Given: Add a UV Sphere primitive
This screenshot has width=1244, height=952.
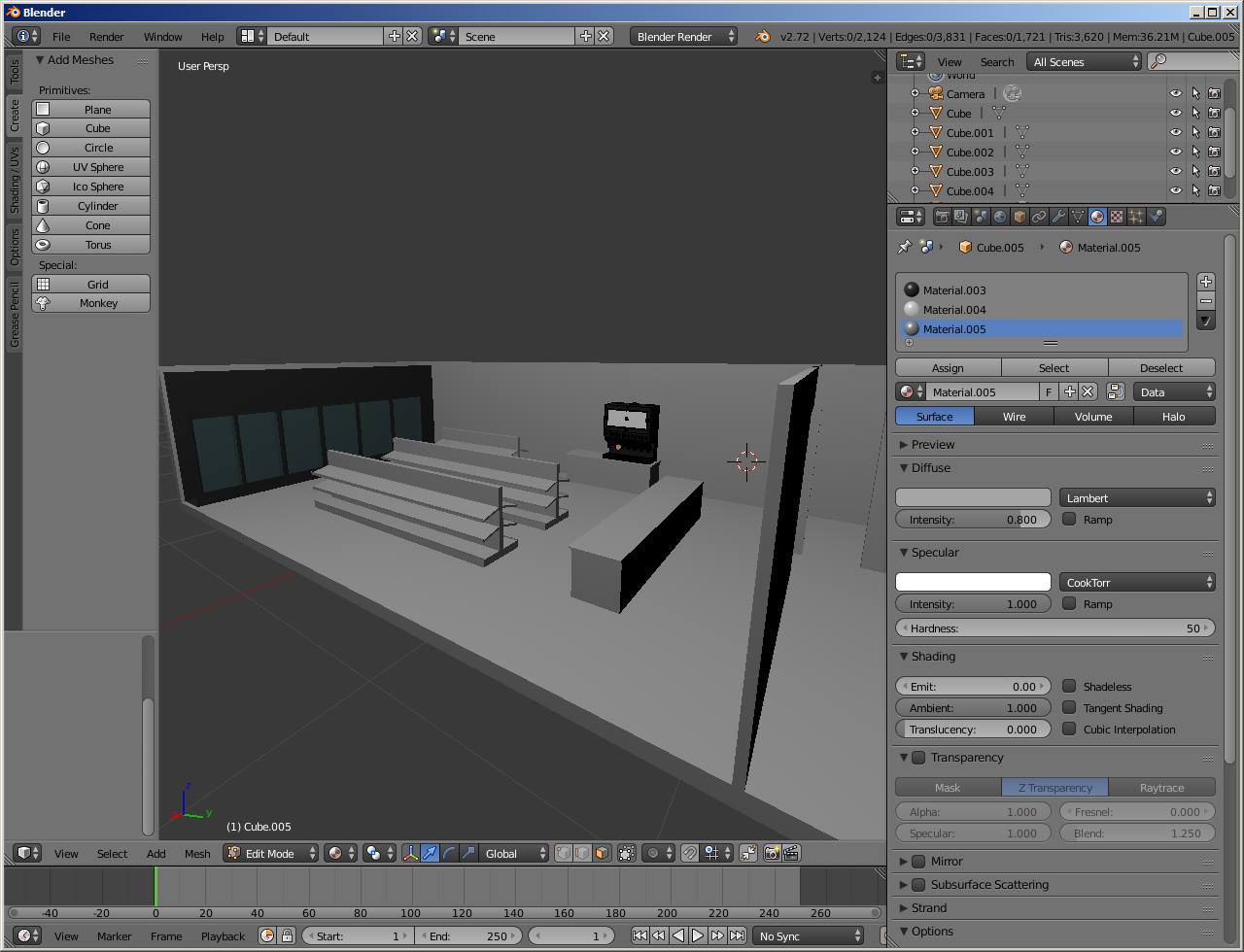Looking at the screenshot, I should coord(91,167).
